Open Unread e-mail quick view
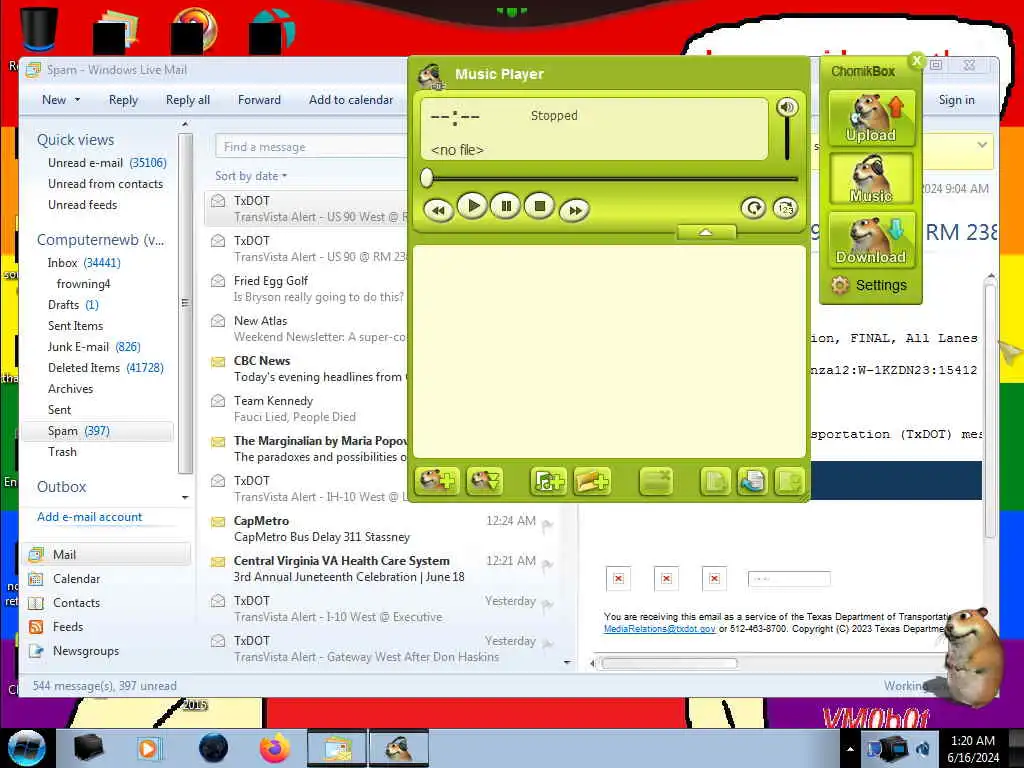The image size is (1024, 768). (107, 163)
